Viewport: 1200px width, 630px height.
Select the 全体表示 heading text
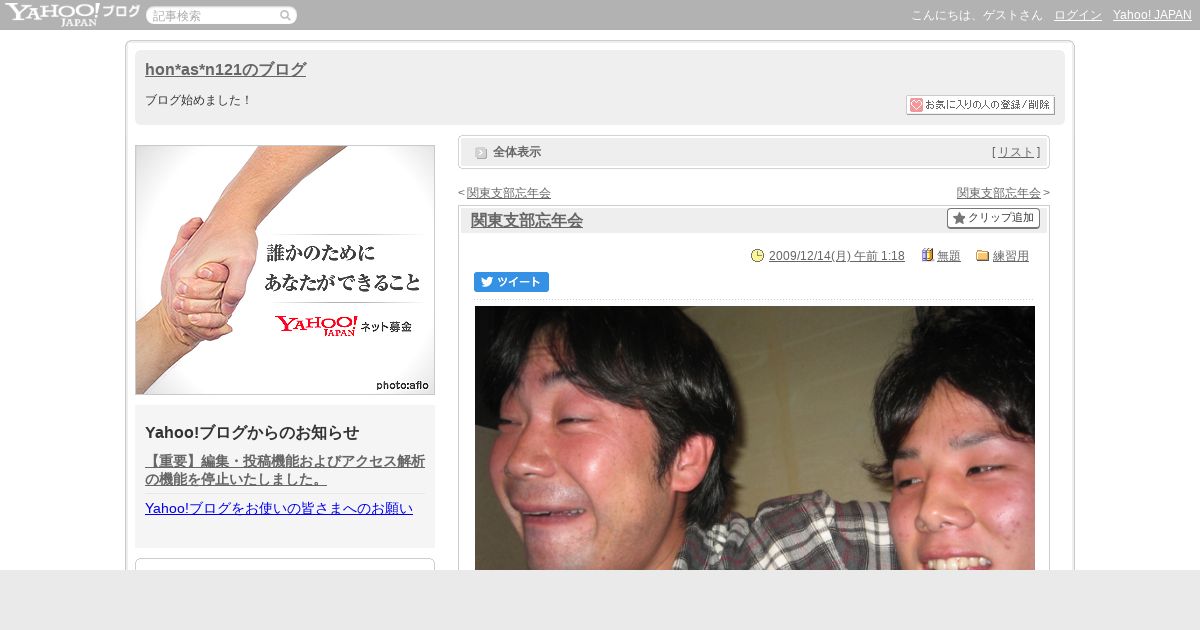517,152
